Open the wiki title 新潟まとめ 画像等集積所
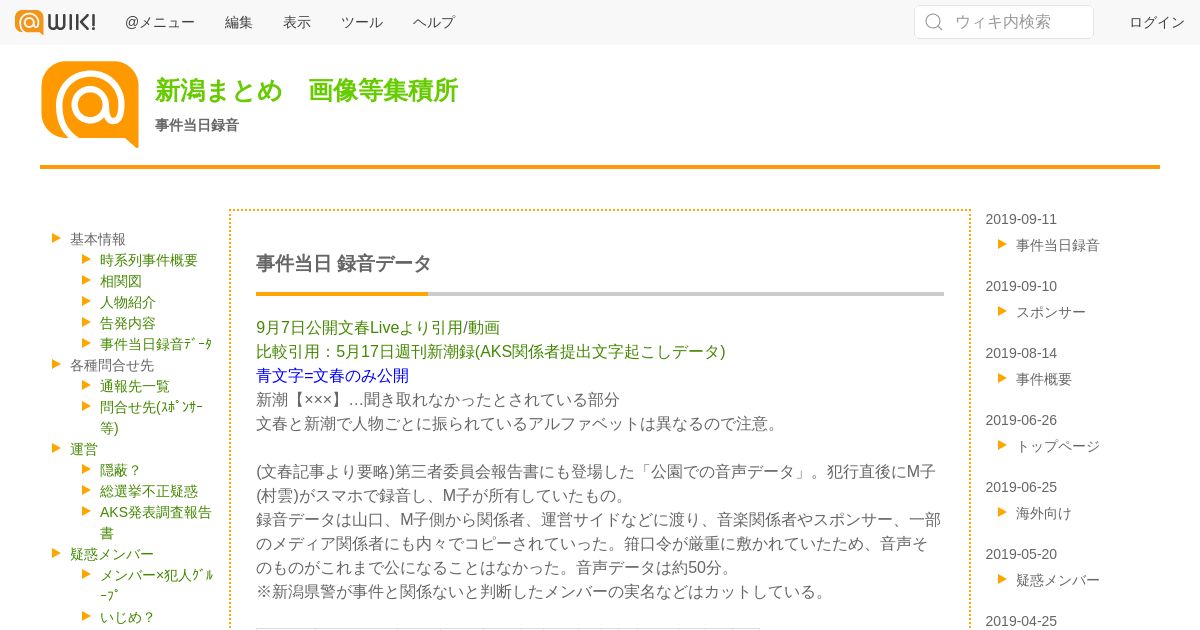This screenshot has height=630, width=1200. tap(306, 90)
